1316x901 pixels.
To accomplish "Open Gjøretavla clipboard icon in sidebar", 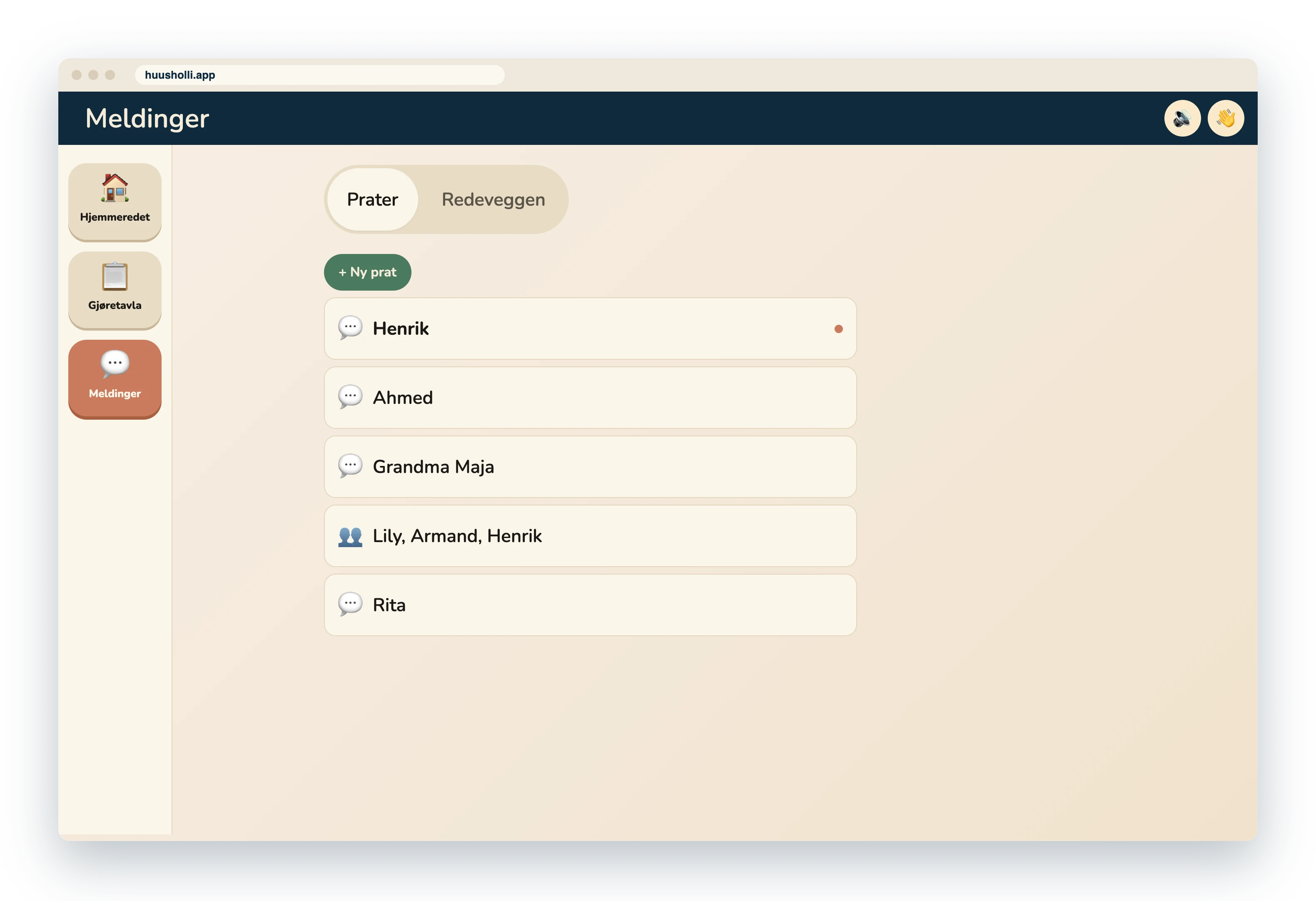I will (x=115, y=290).
